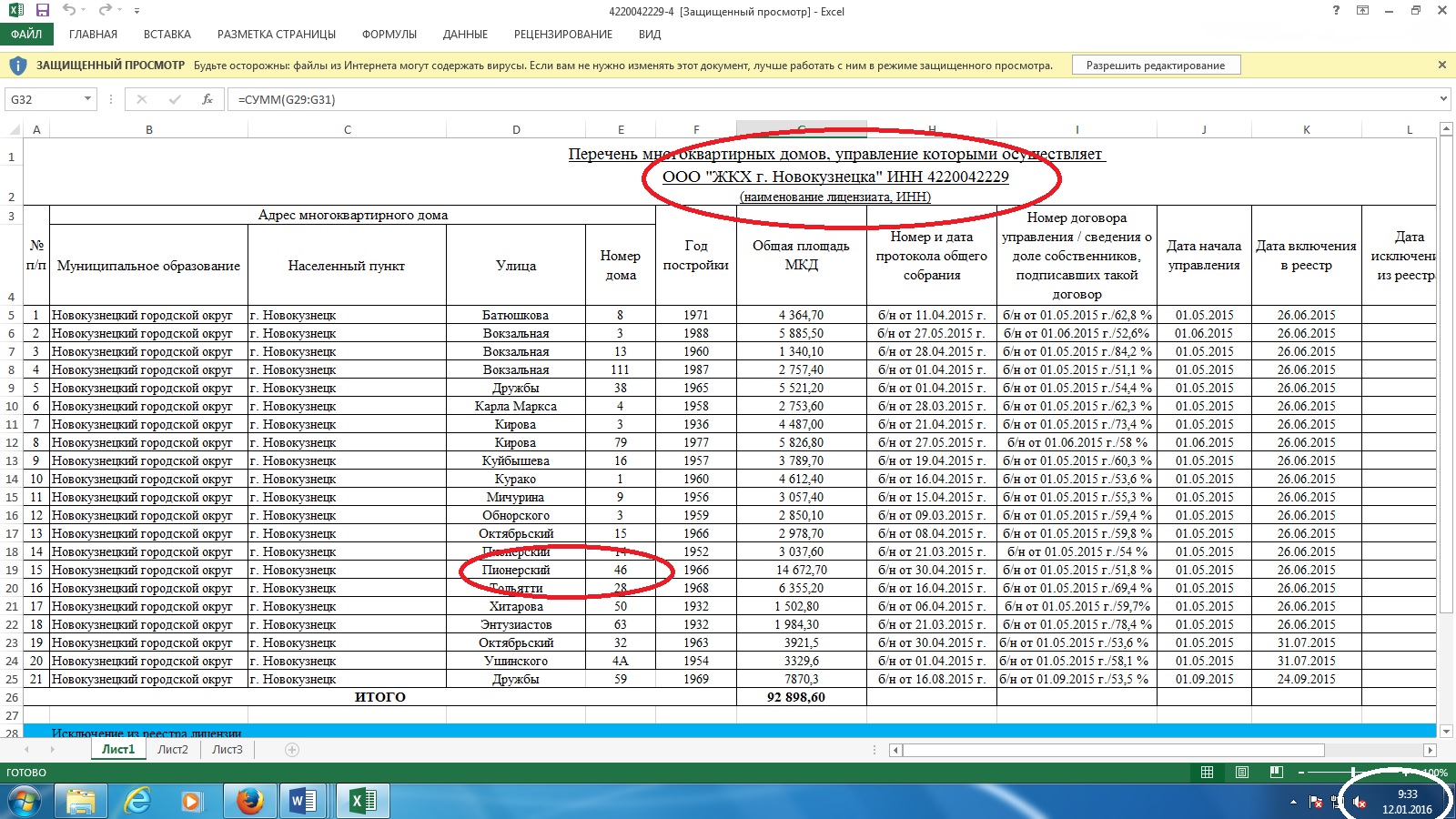Click the Help question mark icon
Image resolution: width=1456 pixels, height=819 pixels.
[1336, 11]
